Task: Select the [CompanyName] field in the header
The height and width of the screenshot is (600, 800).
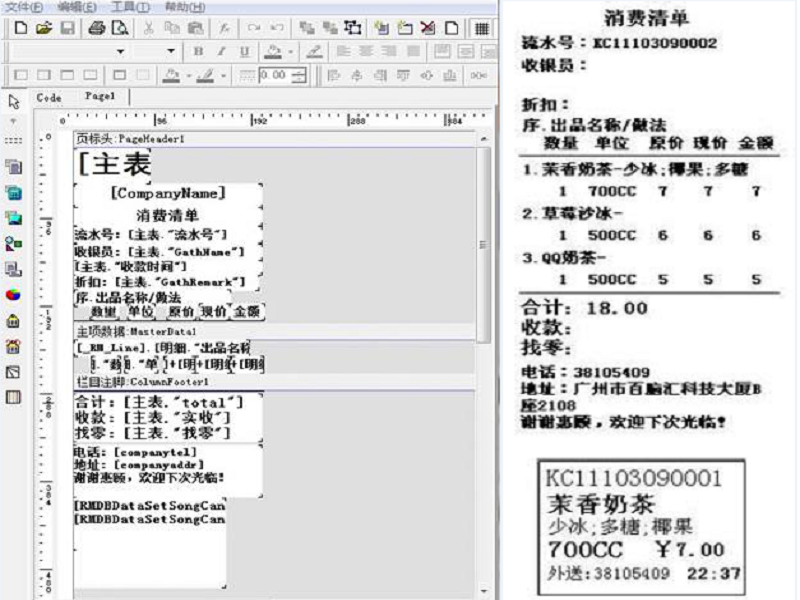Action: click(167, 193)
